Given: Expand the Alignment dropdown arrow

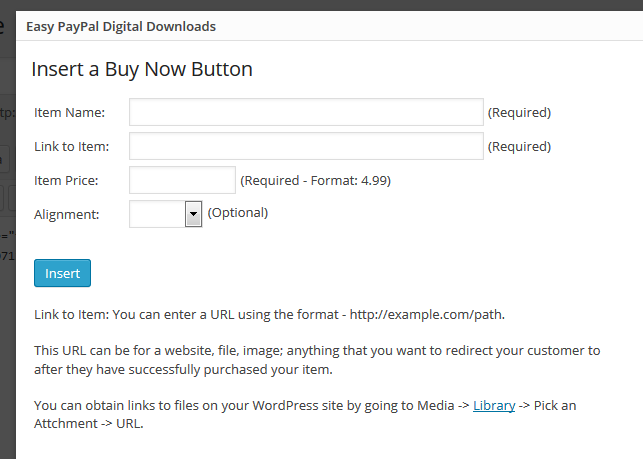Looking at the screenshot, I should 194,213.
